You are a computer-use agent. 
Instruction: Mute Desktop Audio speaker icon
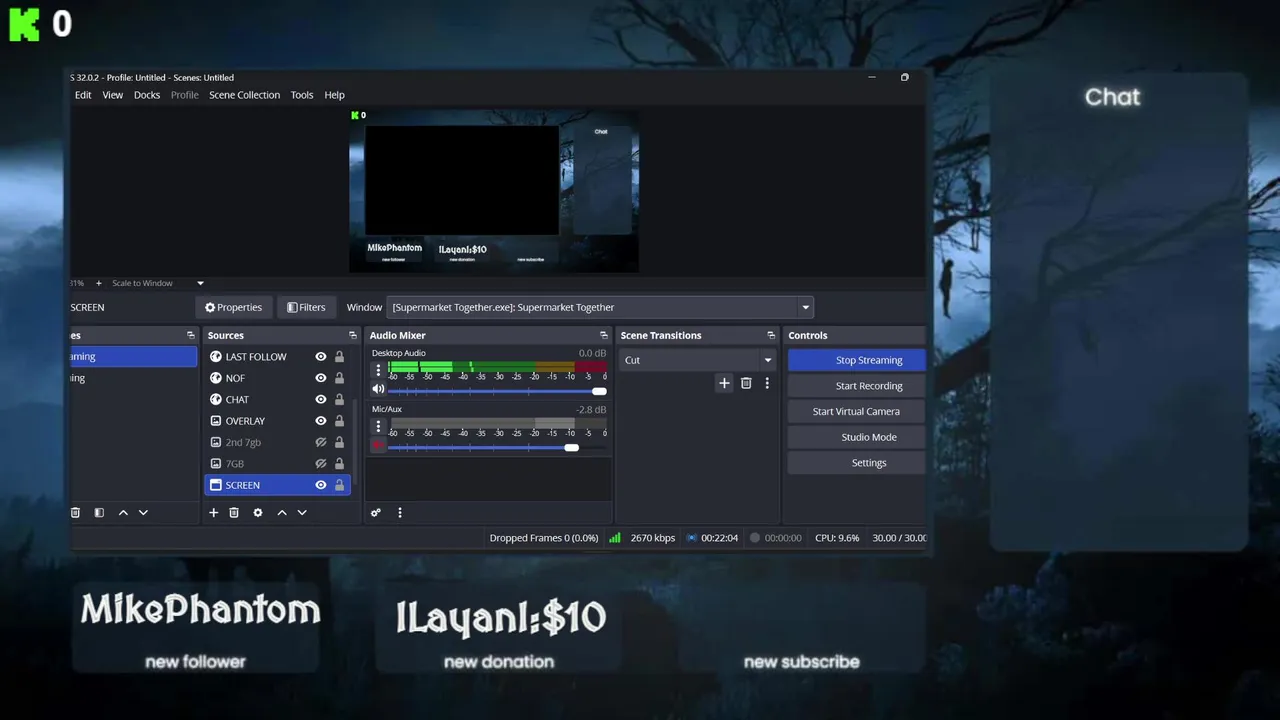(x=378, y=389)
